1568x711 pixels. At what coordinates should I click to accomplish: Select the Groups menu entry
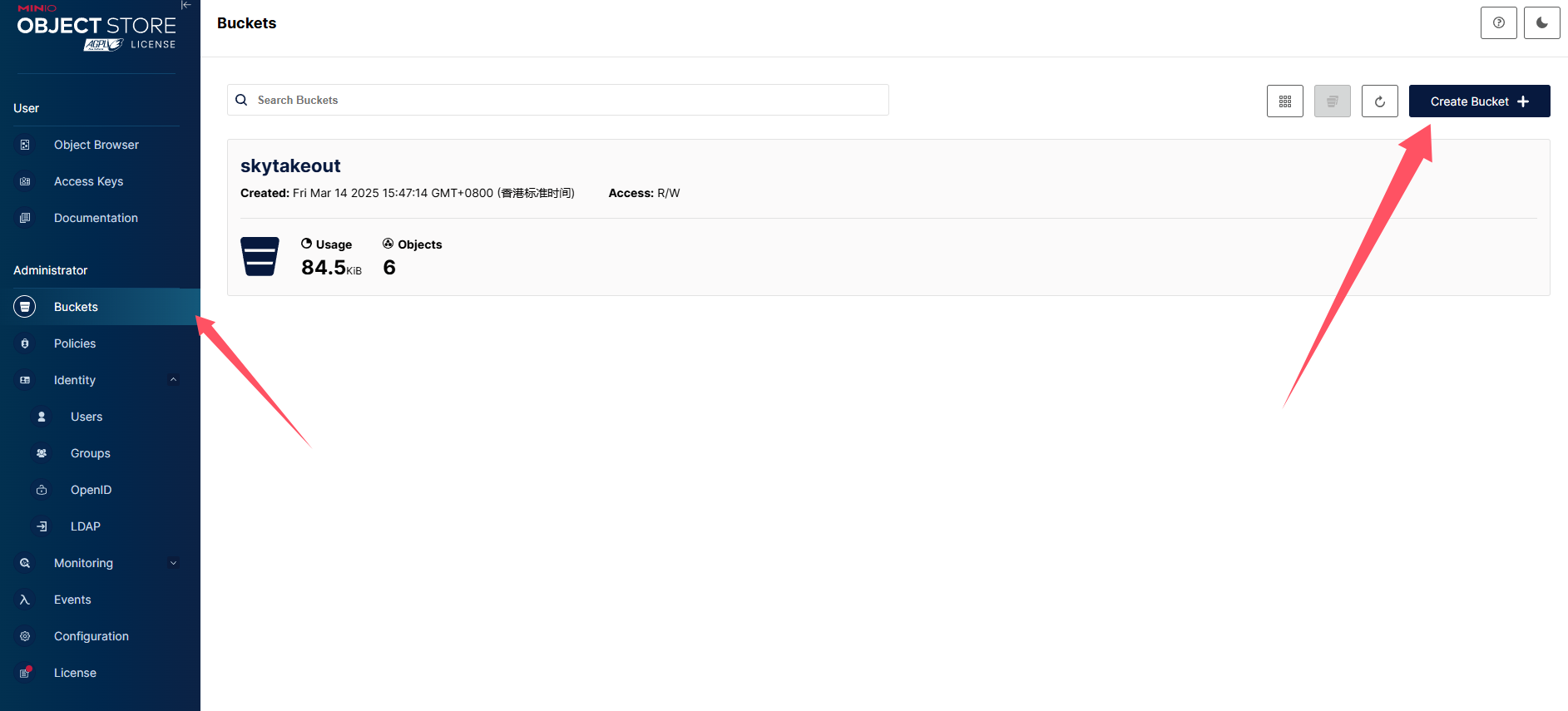tap(91, 453)
